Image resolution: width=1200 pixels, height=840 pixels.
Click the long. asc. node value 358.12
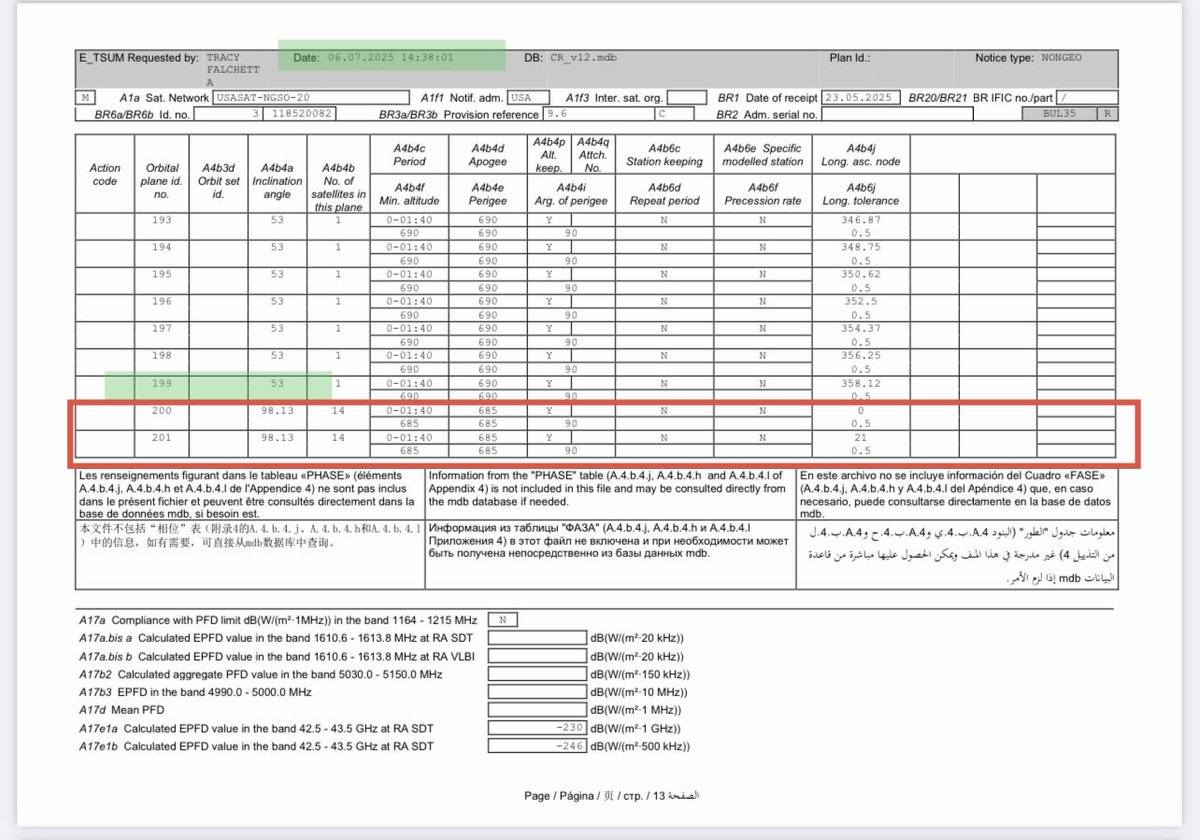click(861, 383)
